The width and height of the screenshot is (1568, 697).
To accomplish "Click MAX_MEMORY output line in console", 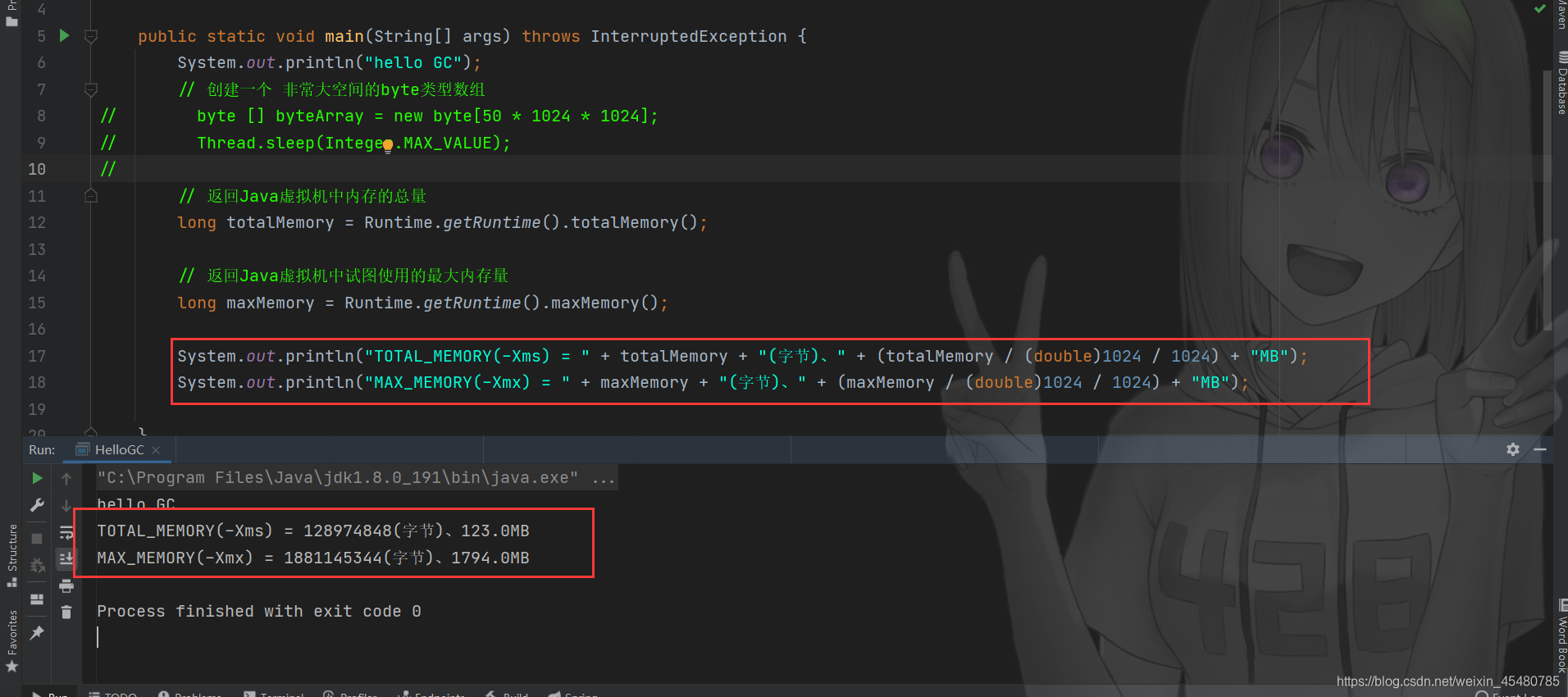I will (313, 558).
